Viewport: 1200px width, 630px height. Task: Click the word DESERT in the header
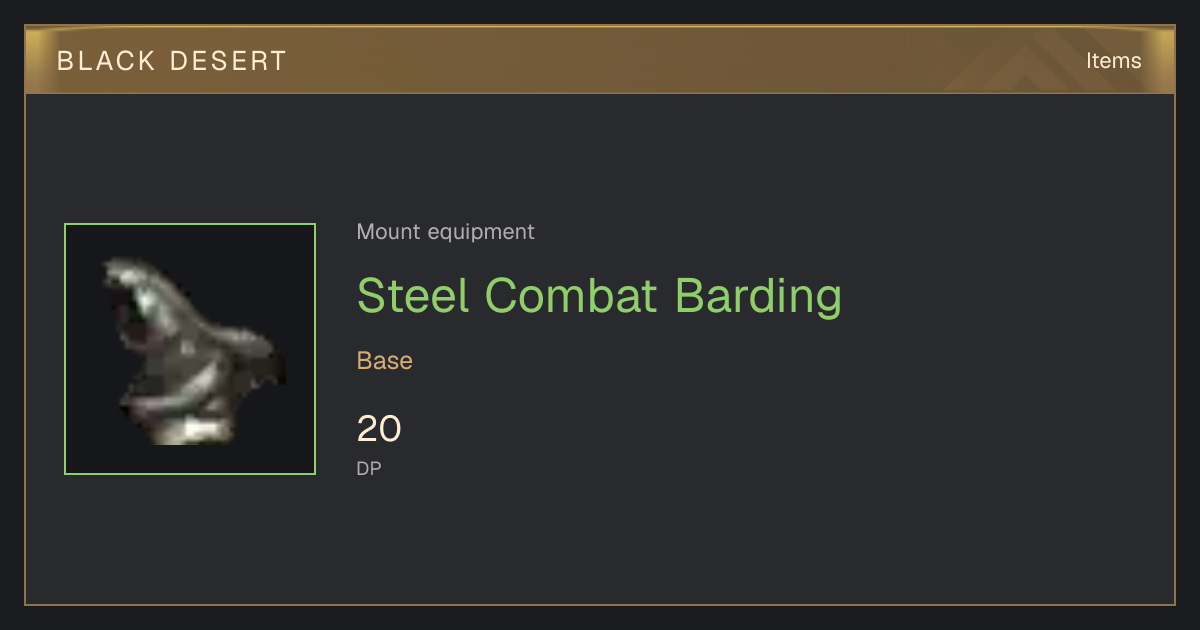pos(228,61)
